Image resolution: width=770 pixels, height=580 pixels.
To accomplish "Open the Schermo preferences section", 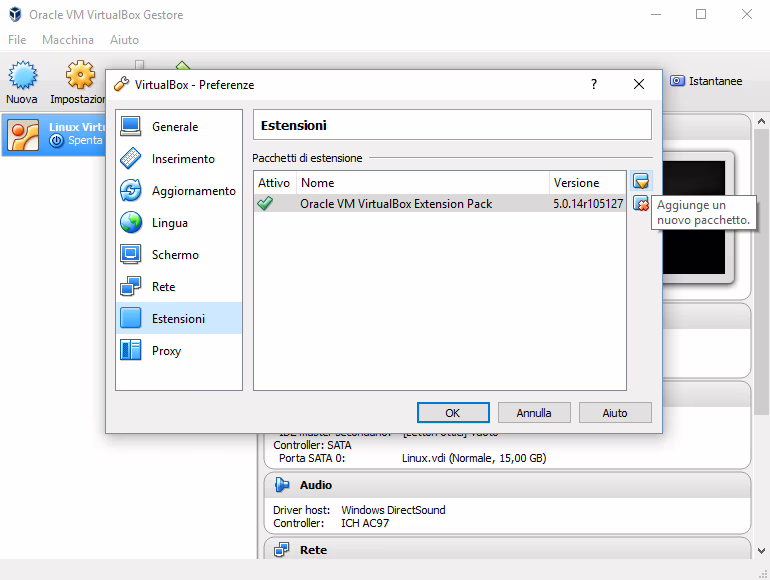I will (179, 254).
